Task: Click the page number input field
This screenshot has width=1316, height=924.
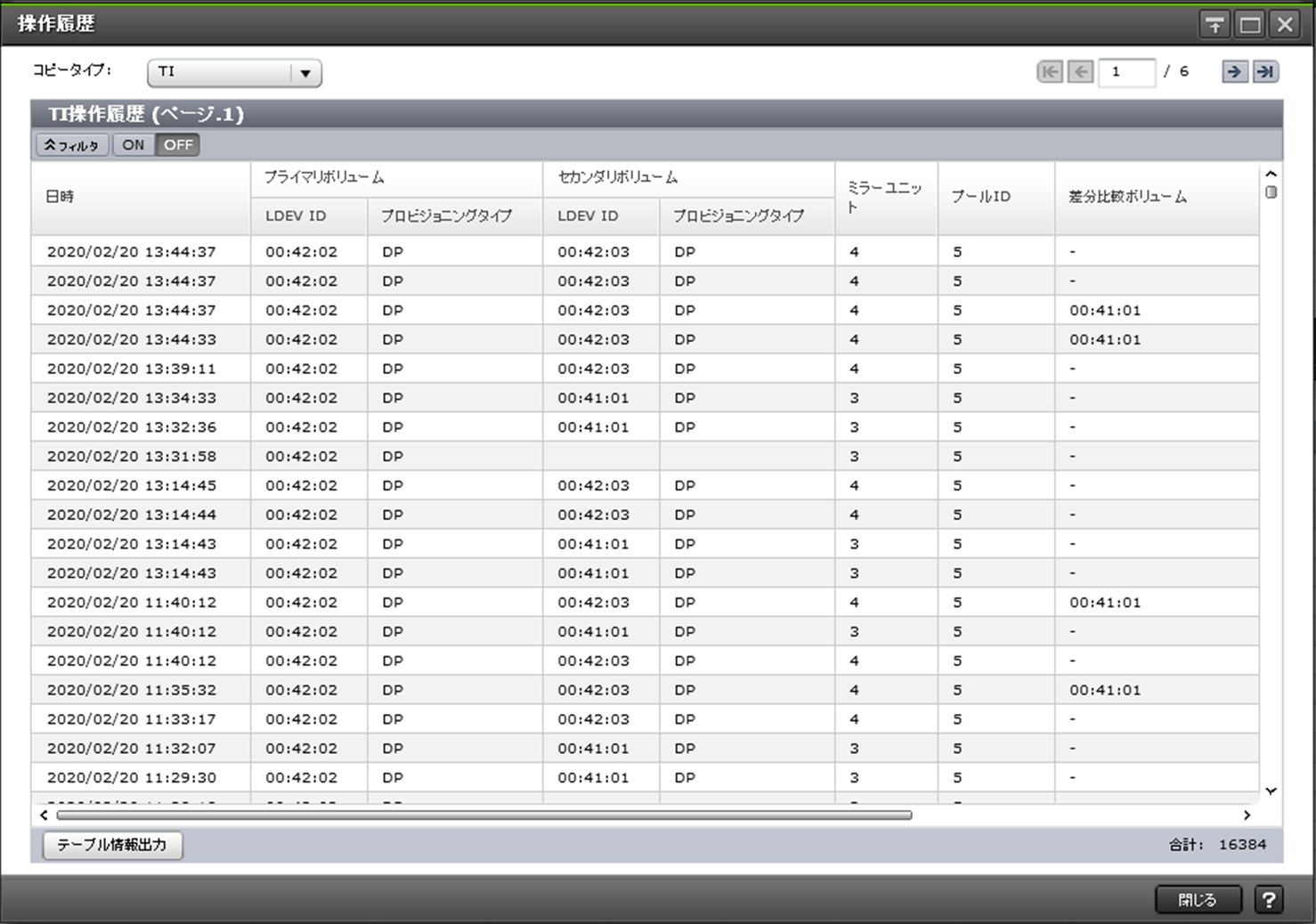Action: (1126, 72)
